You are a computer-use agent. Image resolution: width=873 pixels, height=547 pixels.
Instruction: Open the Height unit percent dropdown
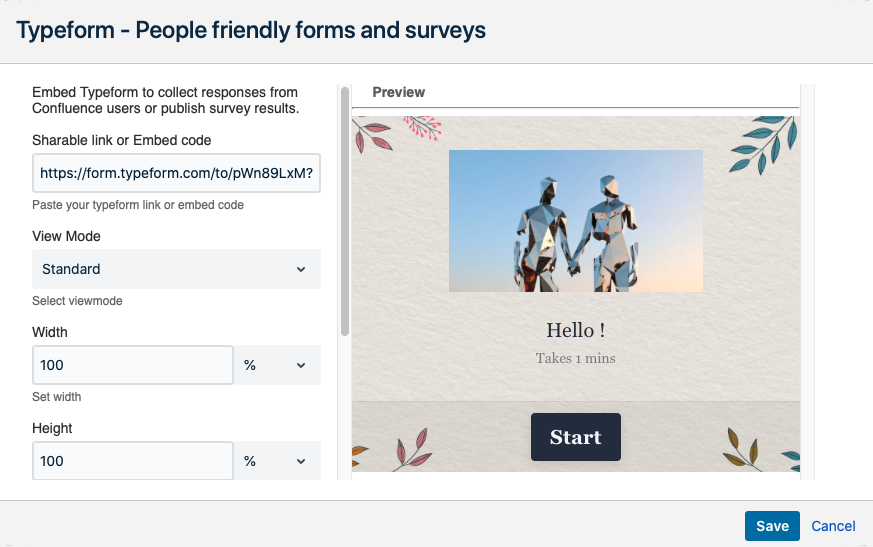277,461
